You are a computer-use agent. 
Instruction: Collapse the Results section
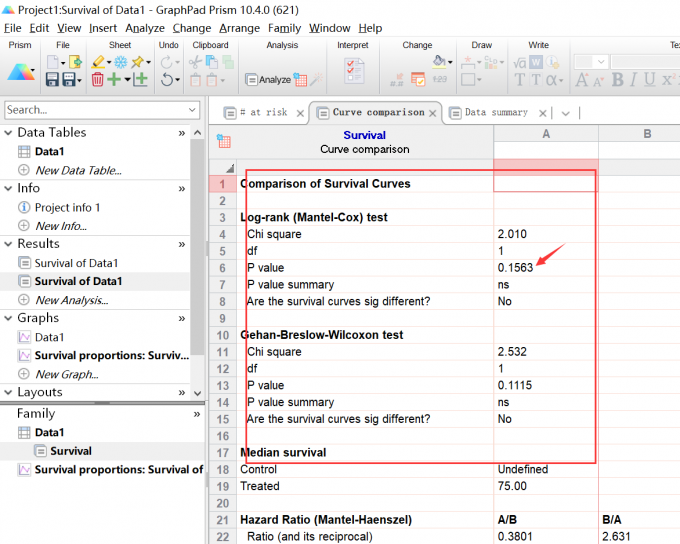8,244
